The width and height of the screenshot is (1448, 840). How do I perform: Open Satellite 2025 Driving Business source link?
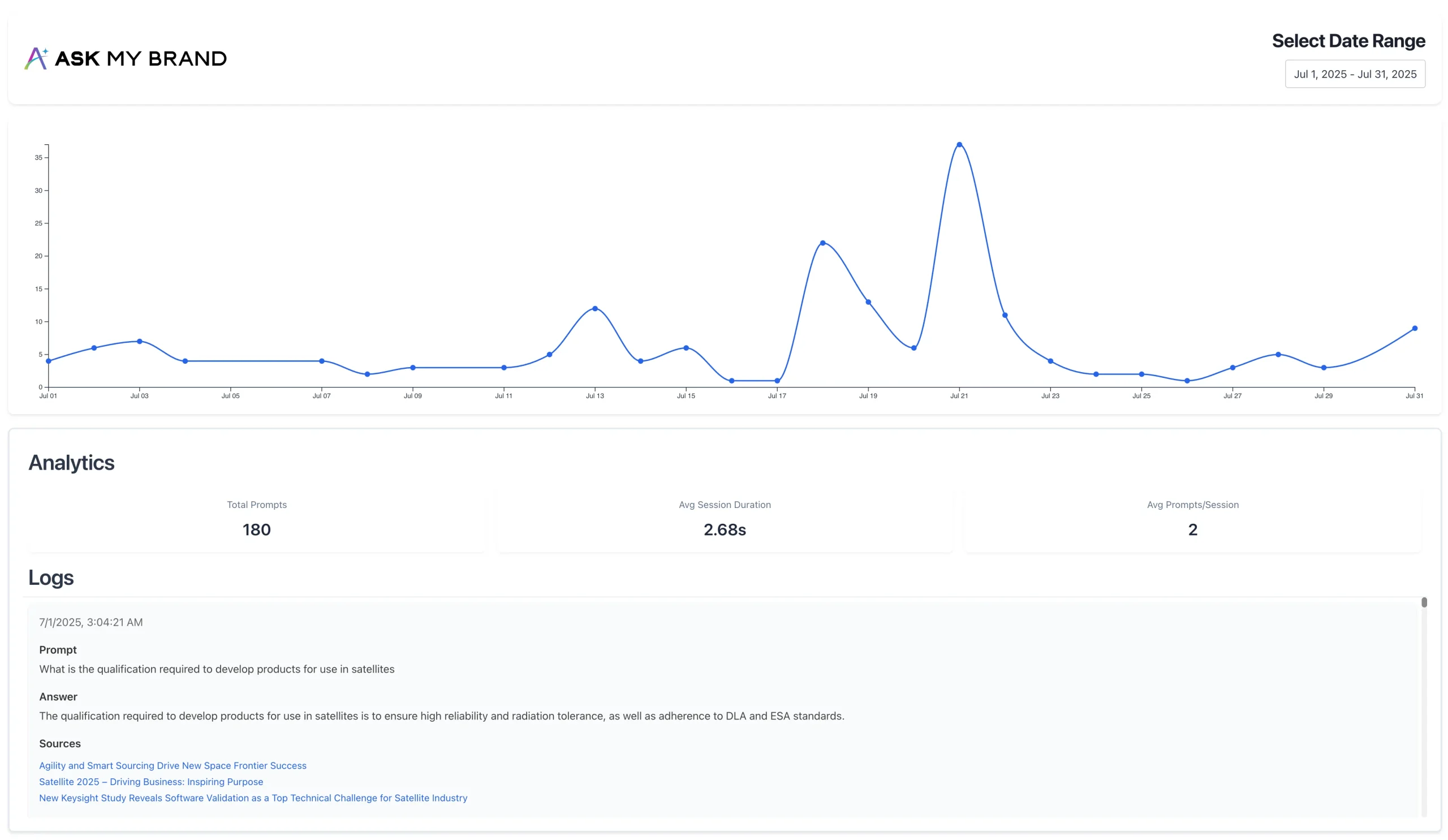coord(151,781)
